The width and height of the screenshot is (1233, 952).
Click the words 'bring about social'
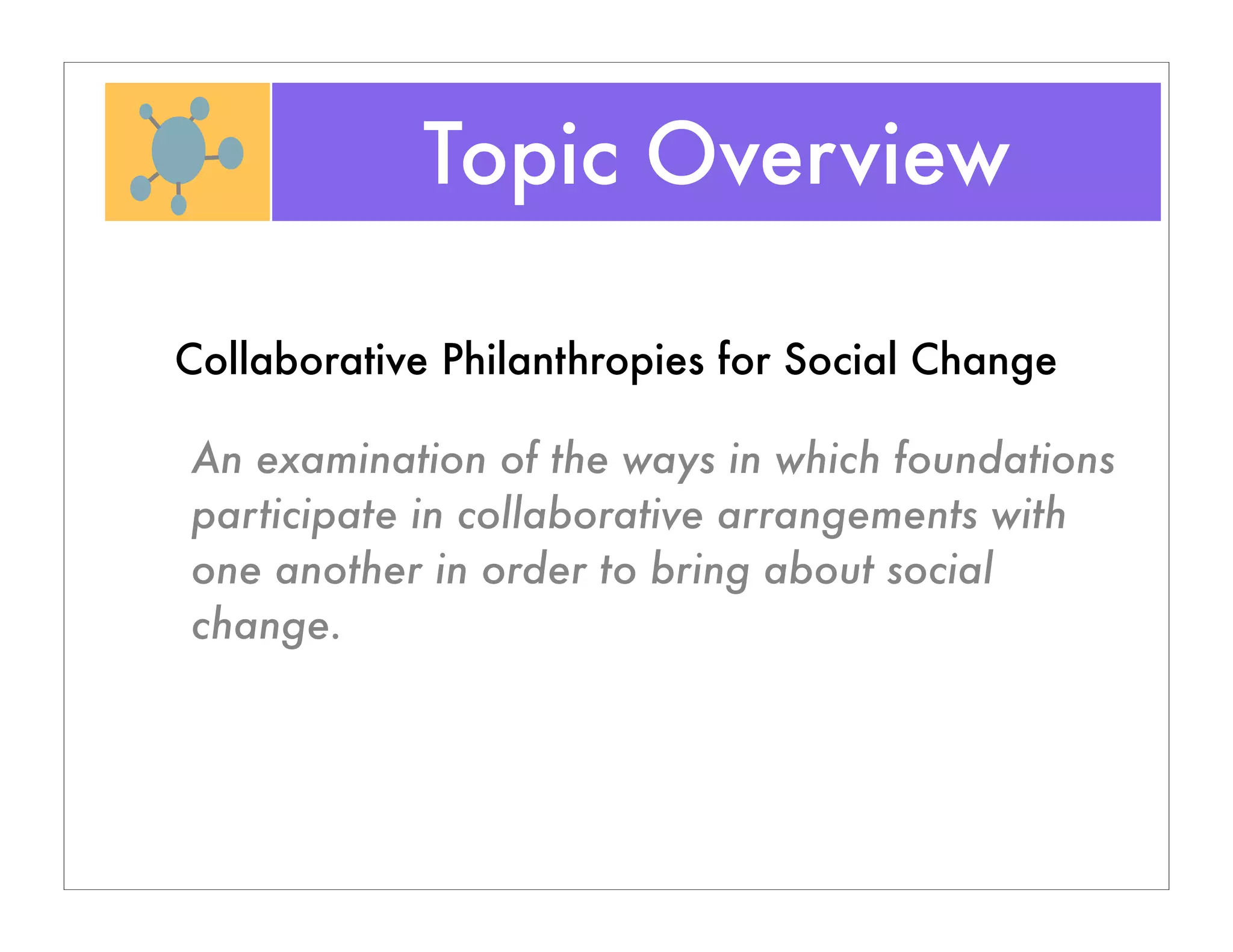[822, 570]
